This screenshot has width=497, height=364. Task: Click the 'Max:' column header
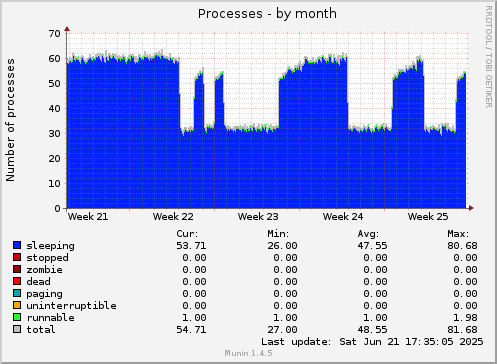tap(458, 234)
